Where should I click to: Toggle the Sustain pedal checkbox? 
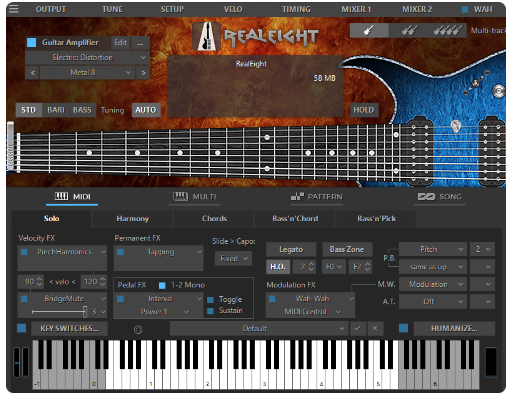point(210,311)
